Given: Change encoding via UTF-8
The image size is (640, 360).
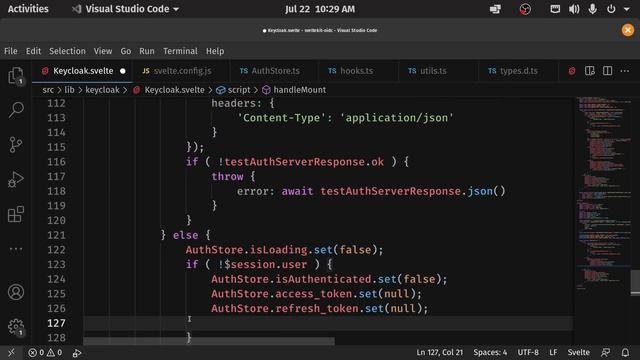Looking at the screenshot, I should click(528, 352).
